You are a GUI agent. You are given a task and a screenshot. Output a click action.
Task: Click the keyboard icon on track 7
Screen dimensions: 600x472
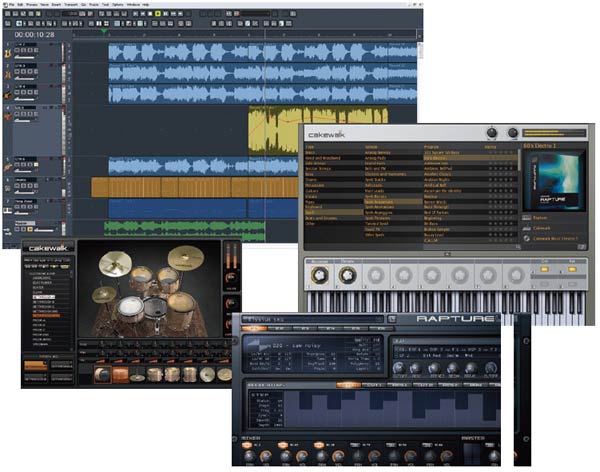pos(7,209)
